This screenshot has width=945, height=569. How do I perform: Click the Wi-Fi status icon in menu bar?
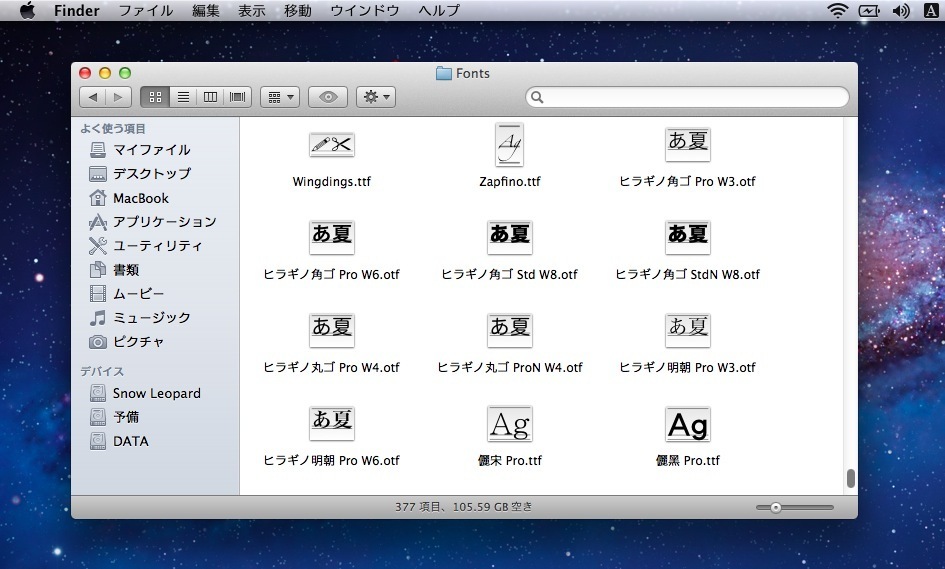point(836,11)
